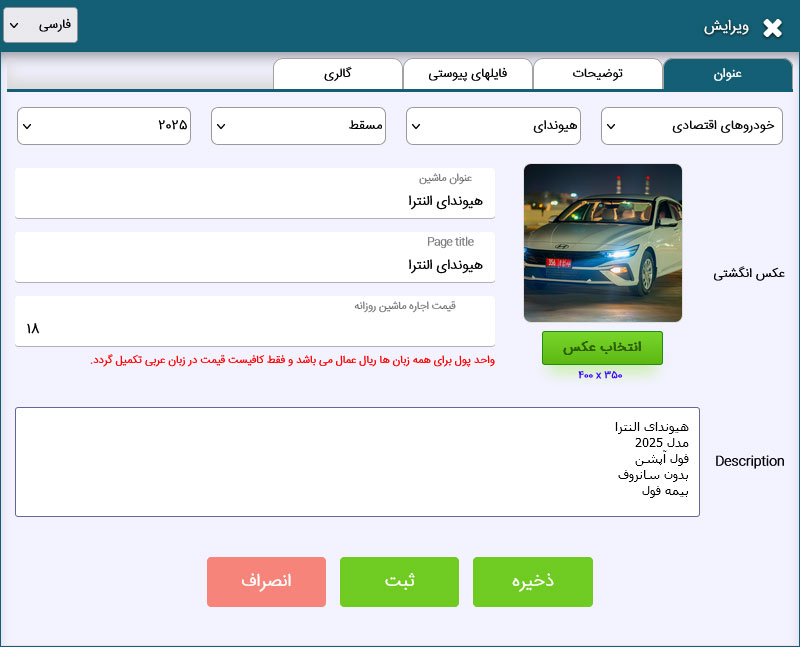
Task: Open the گالری tab
Action: (x=338, y=74)
